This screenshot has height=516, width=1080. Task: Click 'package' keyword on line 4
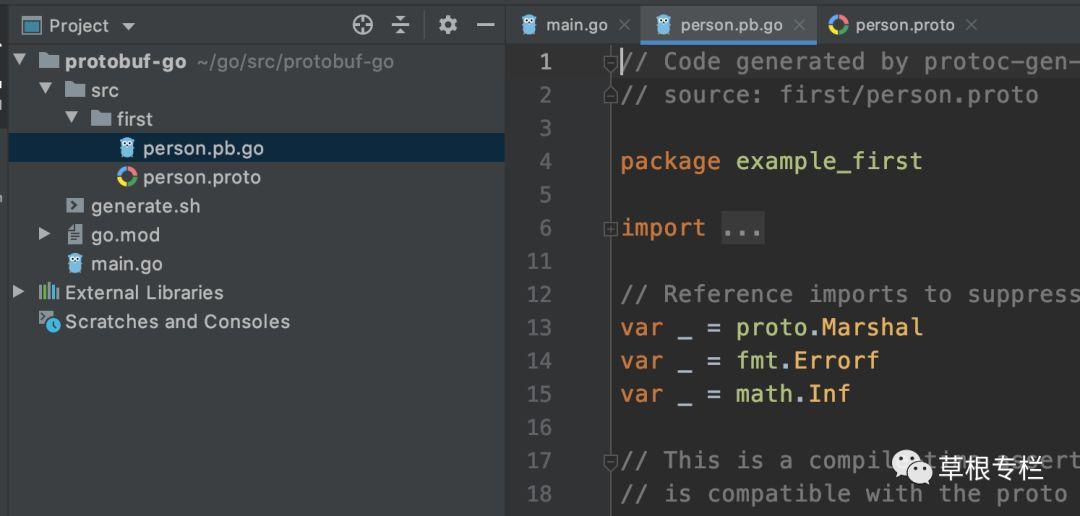tap(670, 162)
